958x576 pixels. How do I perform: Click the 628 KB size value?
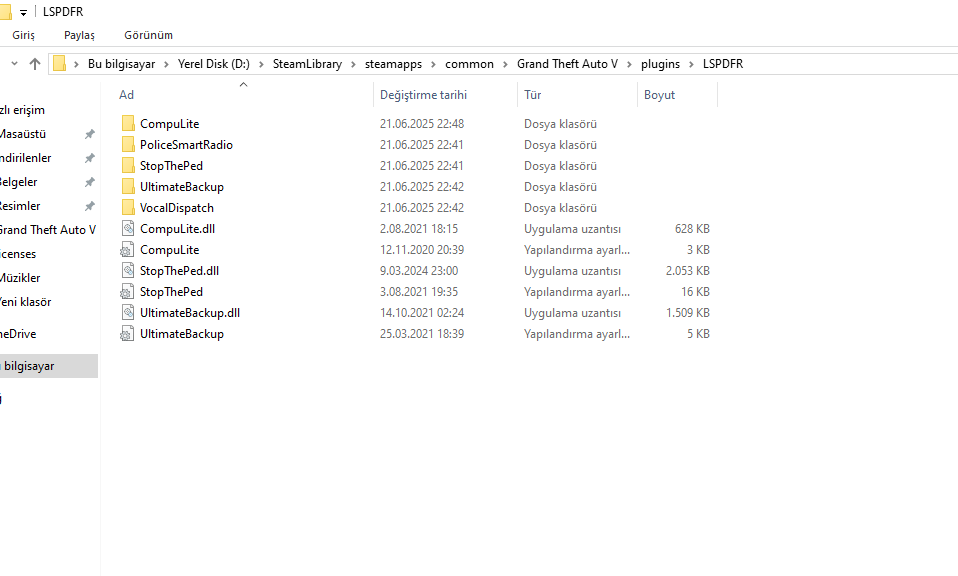692,228
